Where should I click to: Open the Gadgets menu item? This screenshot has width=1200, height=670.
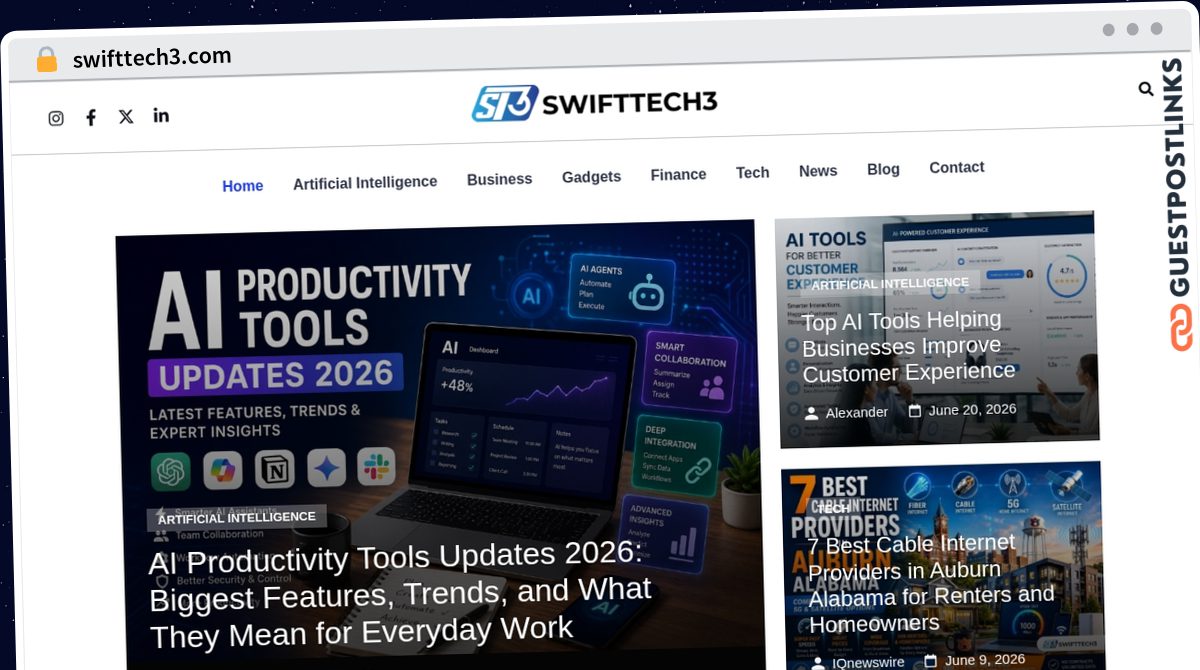tap(591, 177)
